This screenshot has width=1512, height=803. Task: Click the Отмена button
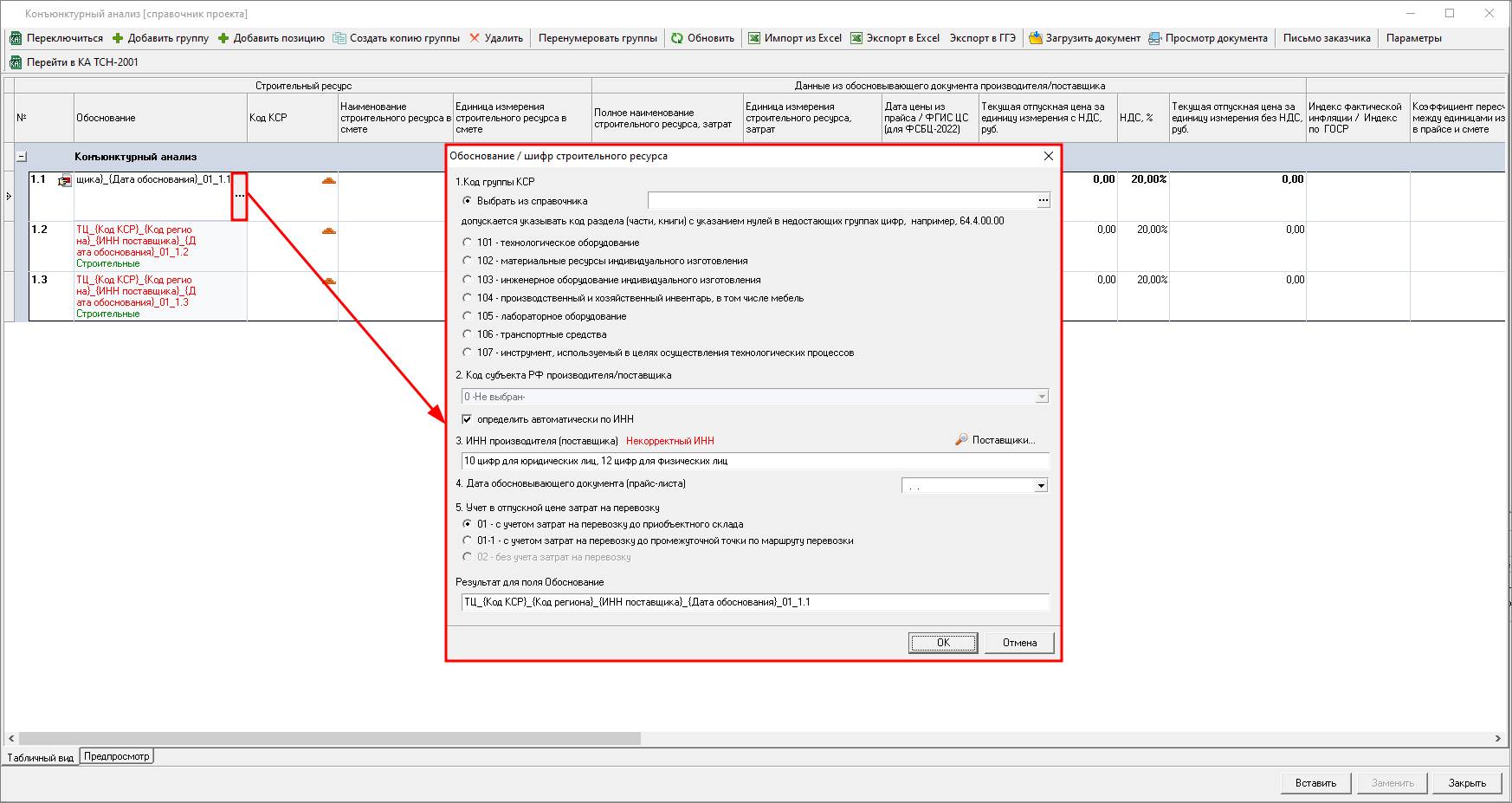click(1019, 643)
